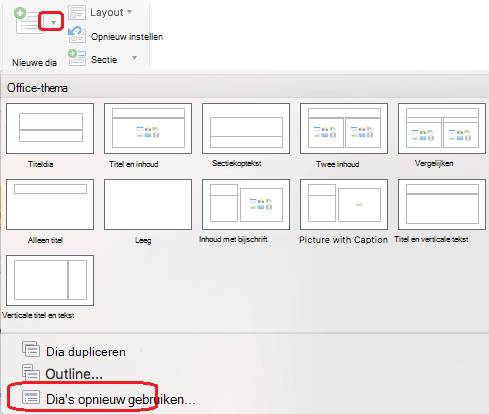Choose the Alleen titel layout thumbnail
The width and height of the screenshot is (489, 414).
tap(50, 204)
